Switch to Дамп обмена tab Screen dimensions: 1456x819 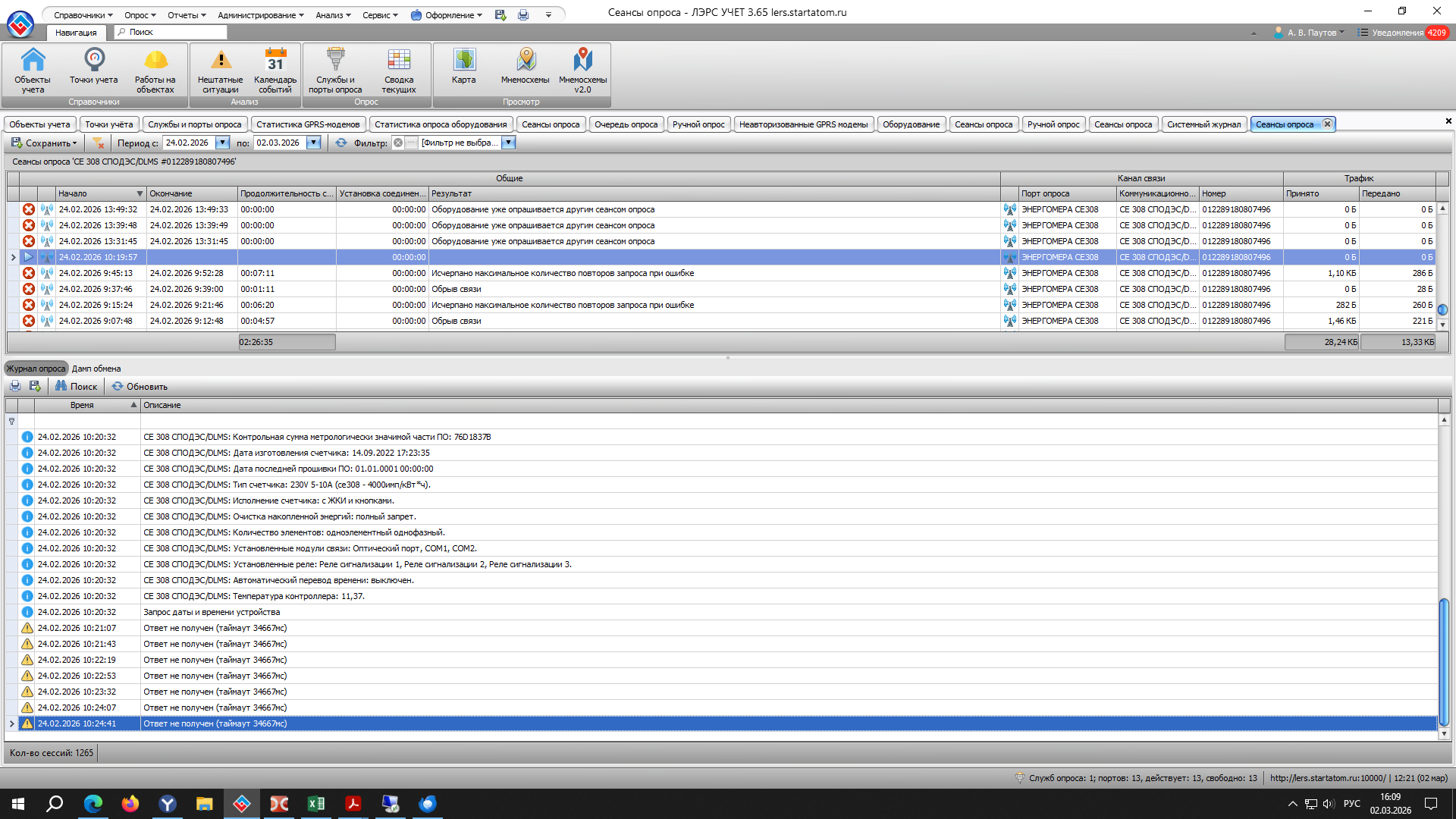[x=96, y=369]
